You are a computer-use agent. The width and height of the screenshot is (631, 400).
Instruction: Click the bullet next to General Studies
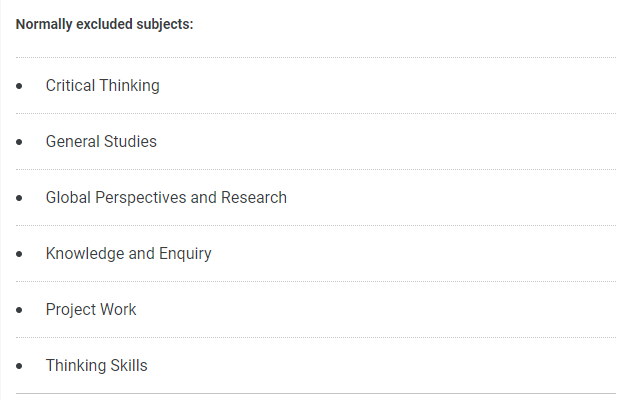tap(19, 142)
